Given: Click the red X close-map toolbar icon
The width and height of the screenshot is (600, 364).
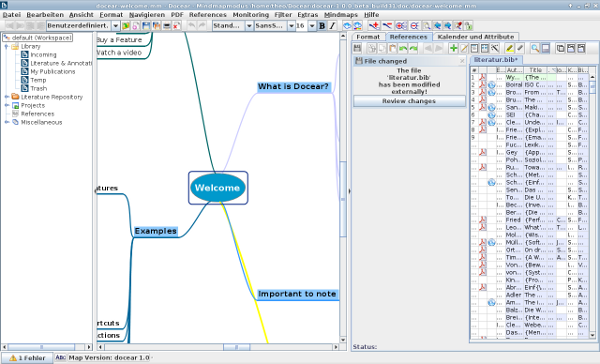Looking at the screenshot, I should (176, 26).
